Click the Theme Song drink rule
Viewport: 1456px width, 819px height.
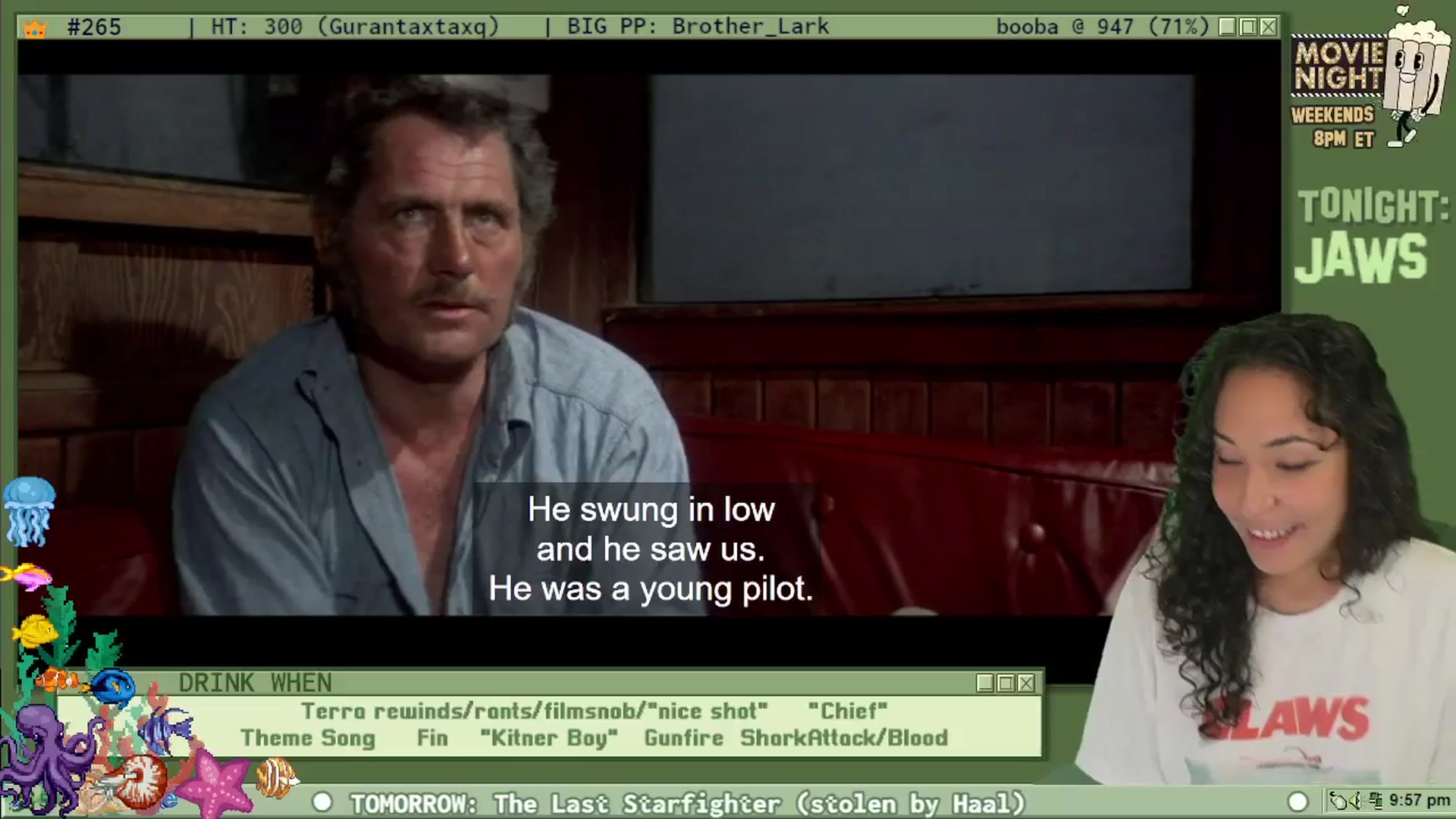click(308, 739)
